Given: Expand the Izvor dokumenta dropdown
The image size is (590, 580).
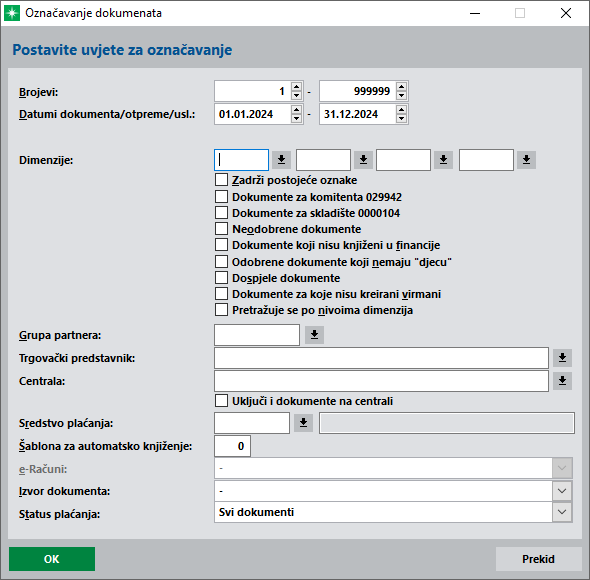Looking at the screenshot, I should 562,491.
